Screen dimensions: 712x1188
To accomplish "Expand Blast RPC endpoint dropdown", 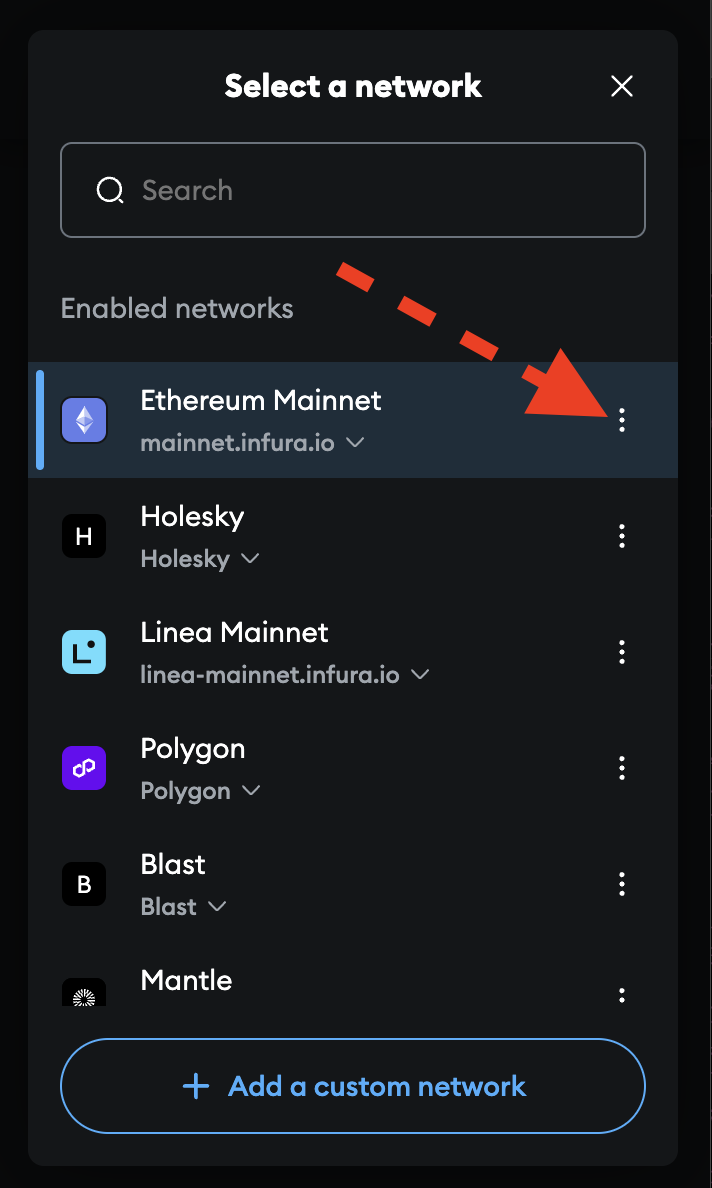I will point(216,907).
